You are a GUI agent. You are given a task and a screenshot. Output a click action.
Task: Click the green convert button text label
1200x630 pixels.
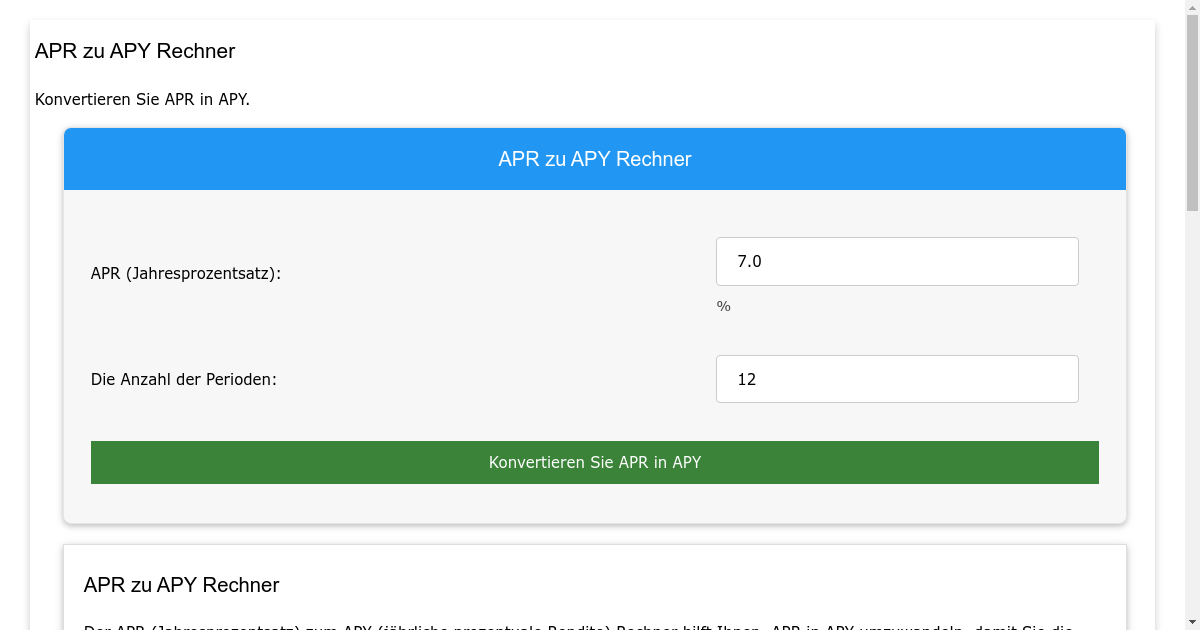[x=595, y=462]
